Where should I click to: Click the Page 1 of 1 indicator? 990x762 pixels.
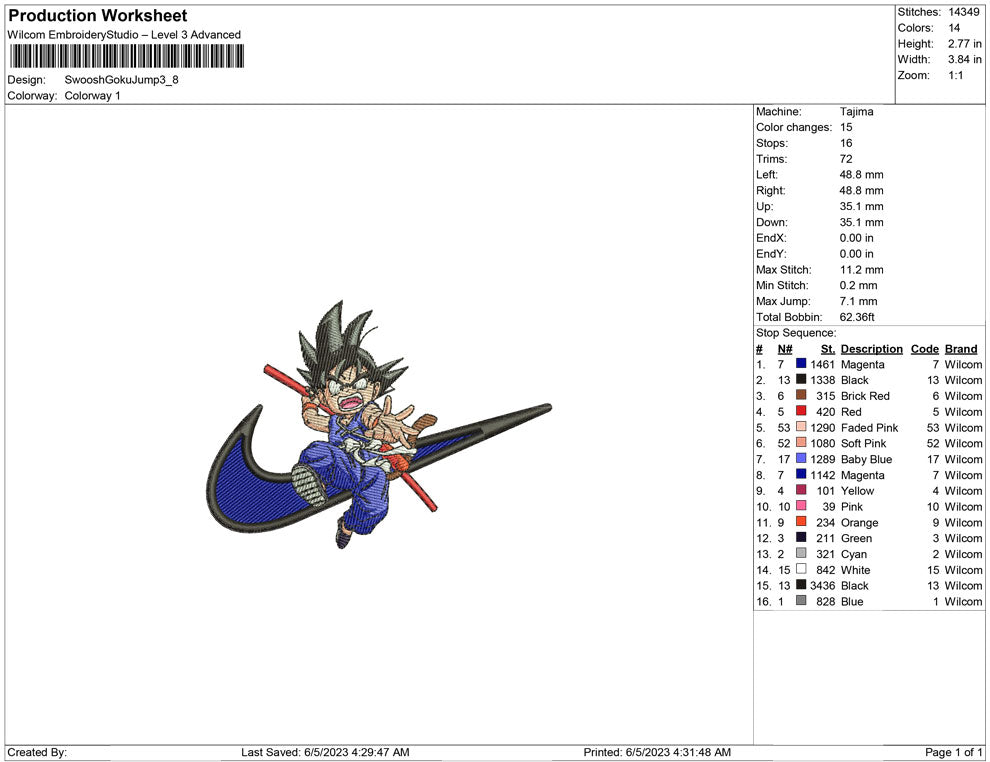953,752
